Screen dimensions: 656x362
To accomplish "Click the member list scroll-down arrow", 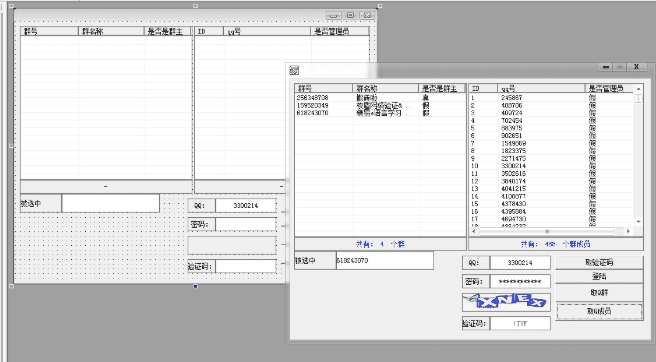I will click(638, 222).
